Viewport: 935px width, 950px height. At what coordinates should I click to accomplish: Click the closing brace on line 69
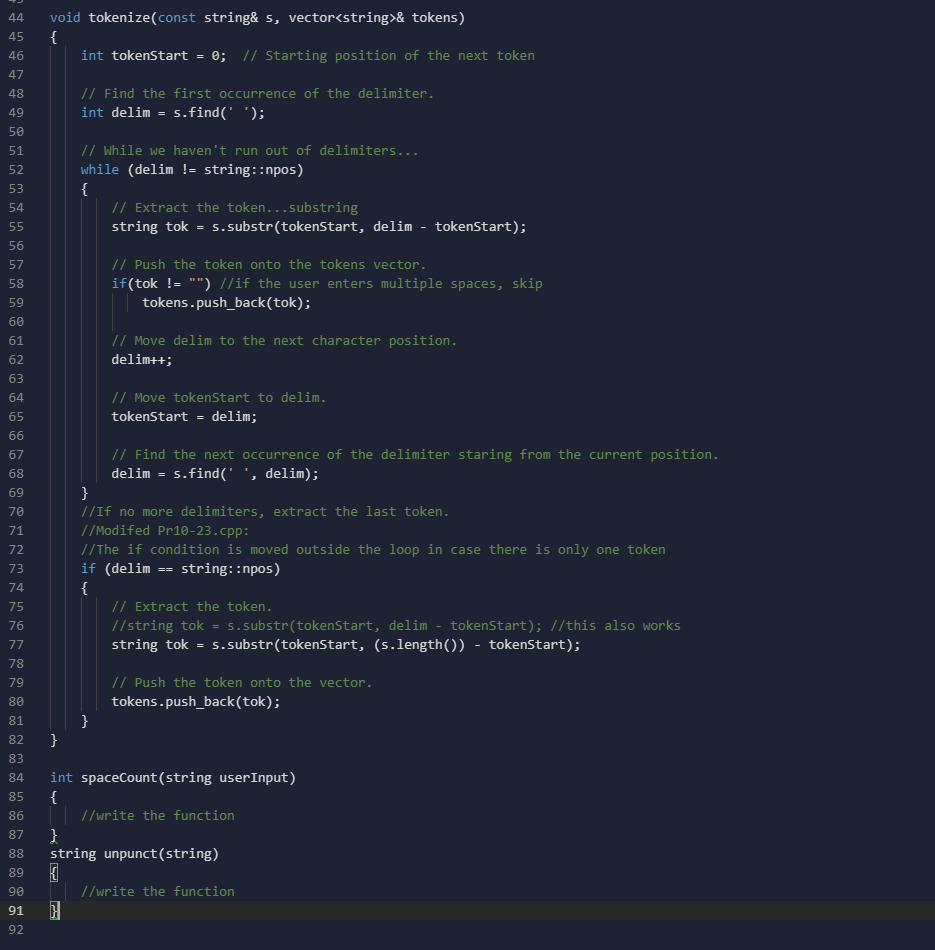(x=84, y=493)
